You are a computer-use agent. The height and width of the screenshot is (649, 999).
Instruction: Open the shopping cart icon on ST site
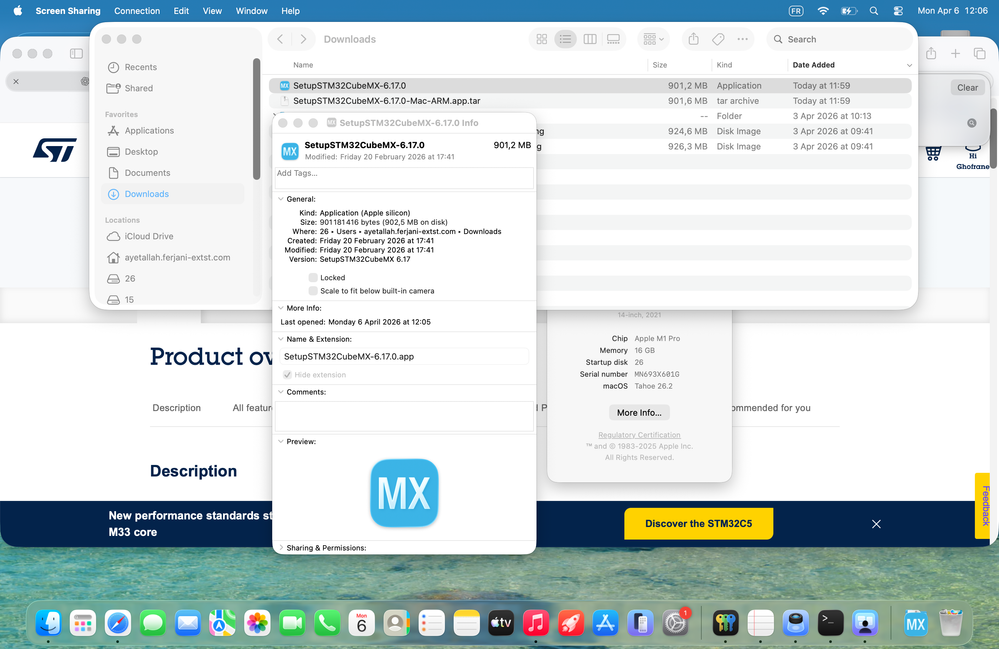click(x=933, y=153)
